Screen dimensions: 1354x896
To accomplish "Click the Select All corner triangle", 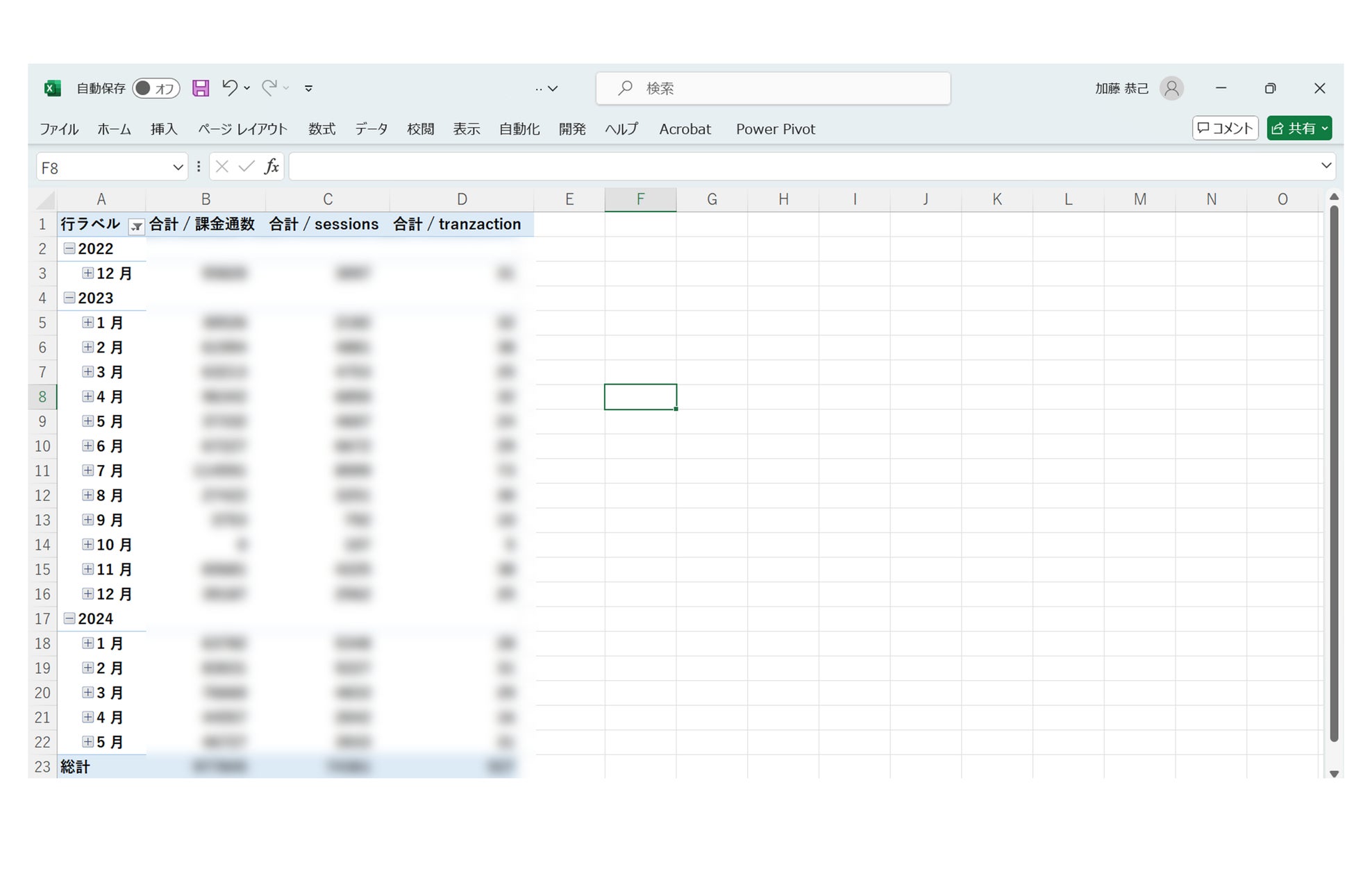I will tap(46, 201).
